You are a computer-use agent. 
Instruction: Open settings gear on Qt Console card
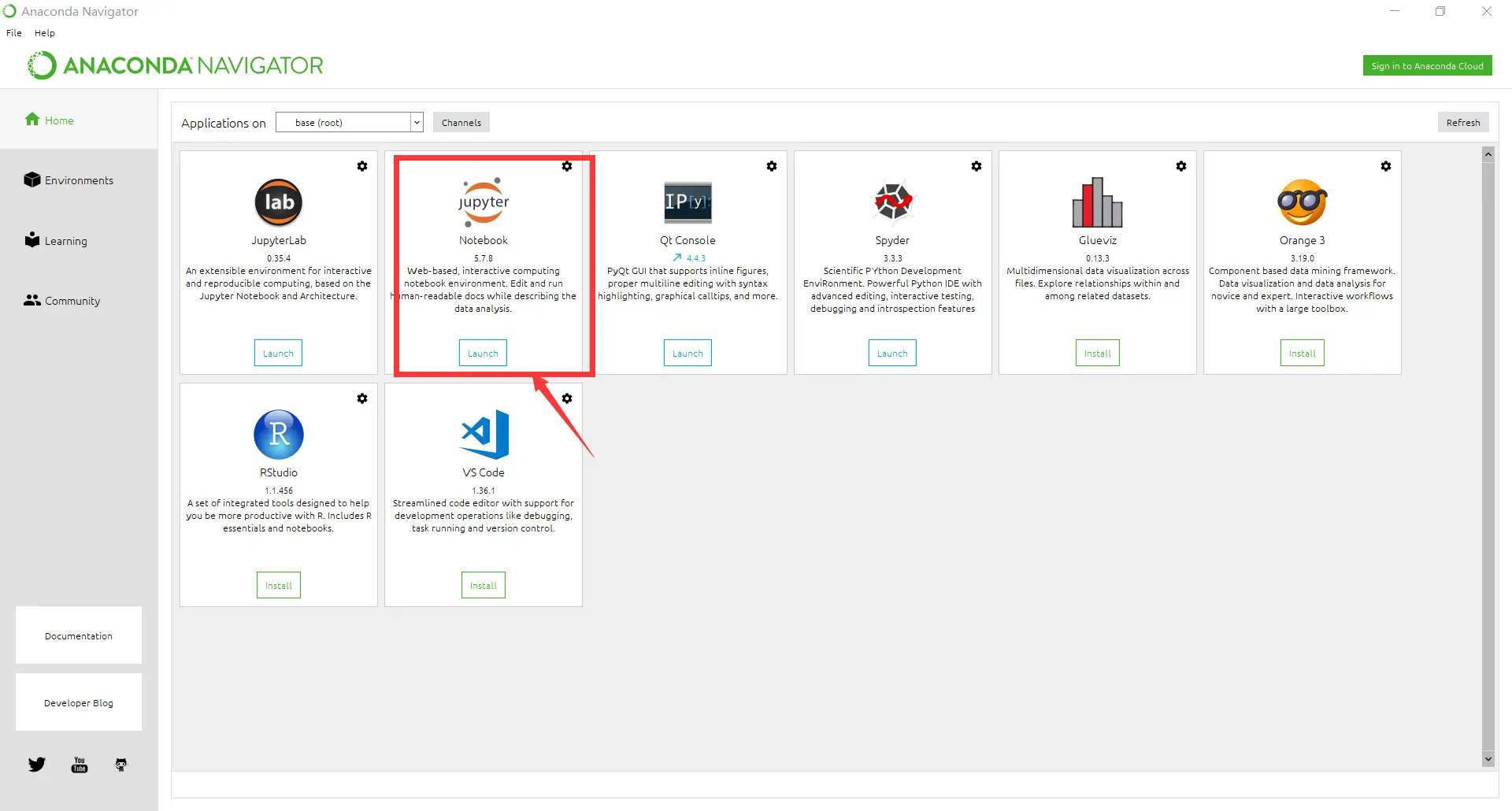(x=772, y=166)
